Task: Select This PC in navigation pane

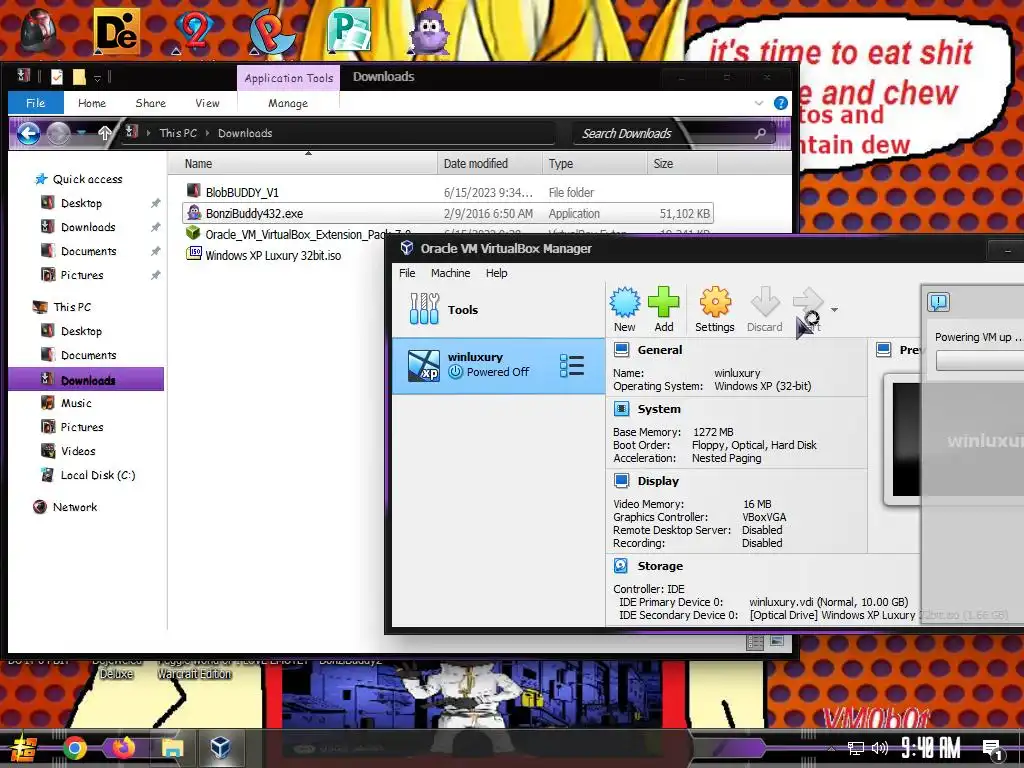Action: 72,307
